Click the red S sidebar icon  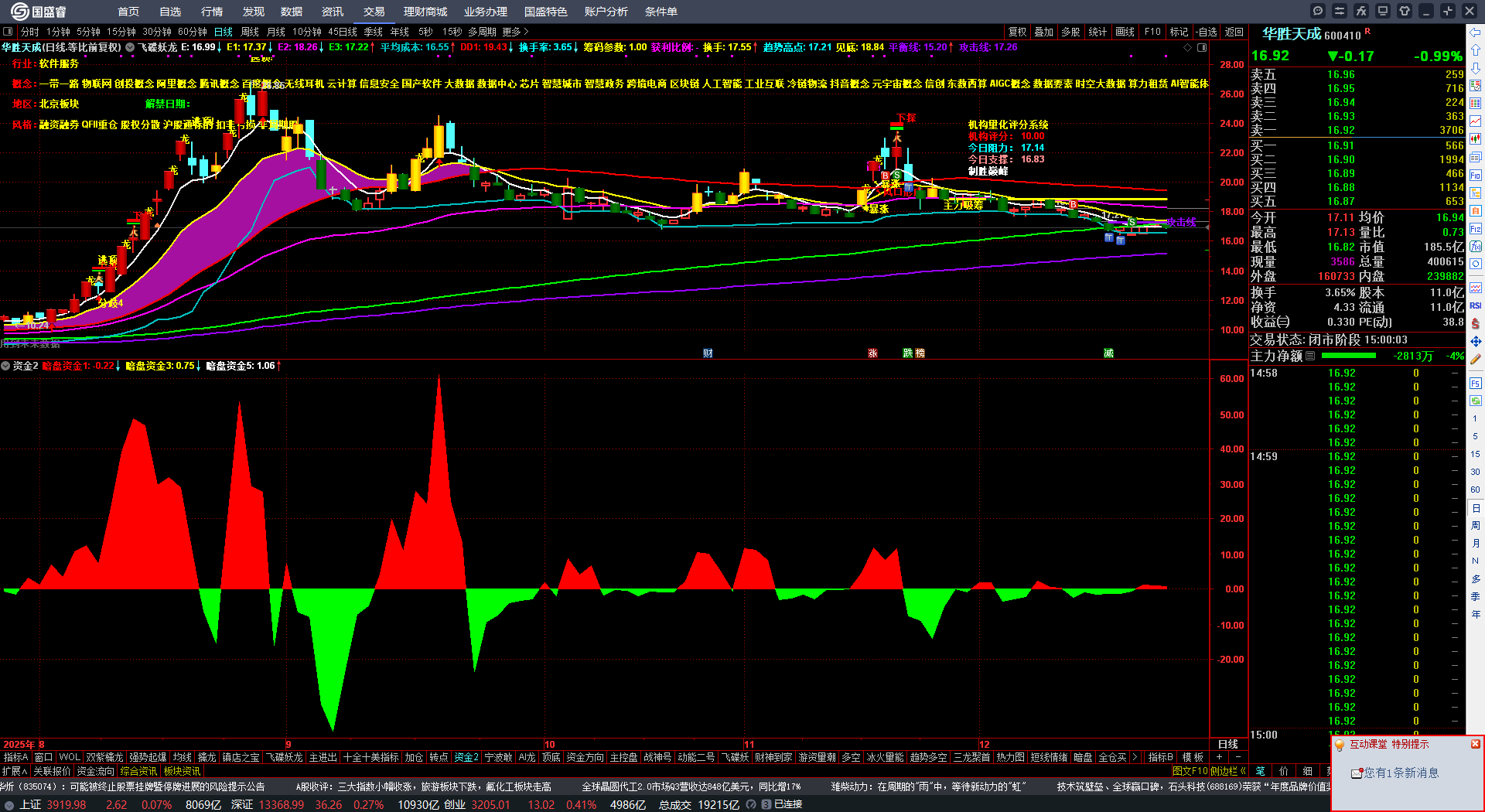(1476, 323)
